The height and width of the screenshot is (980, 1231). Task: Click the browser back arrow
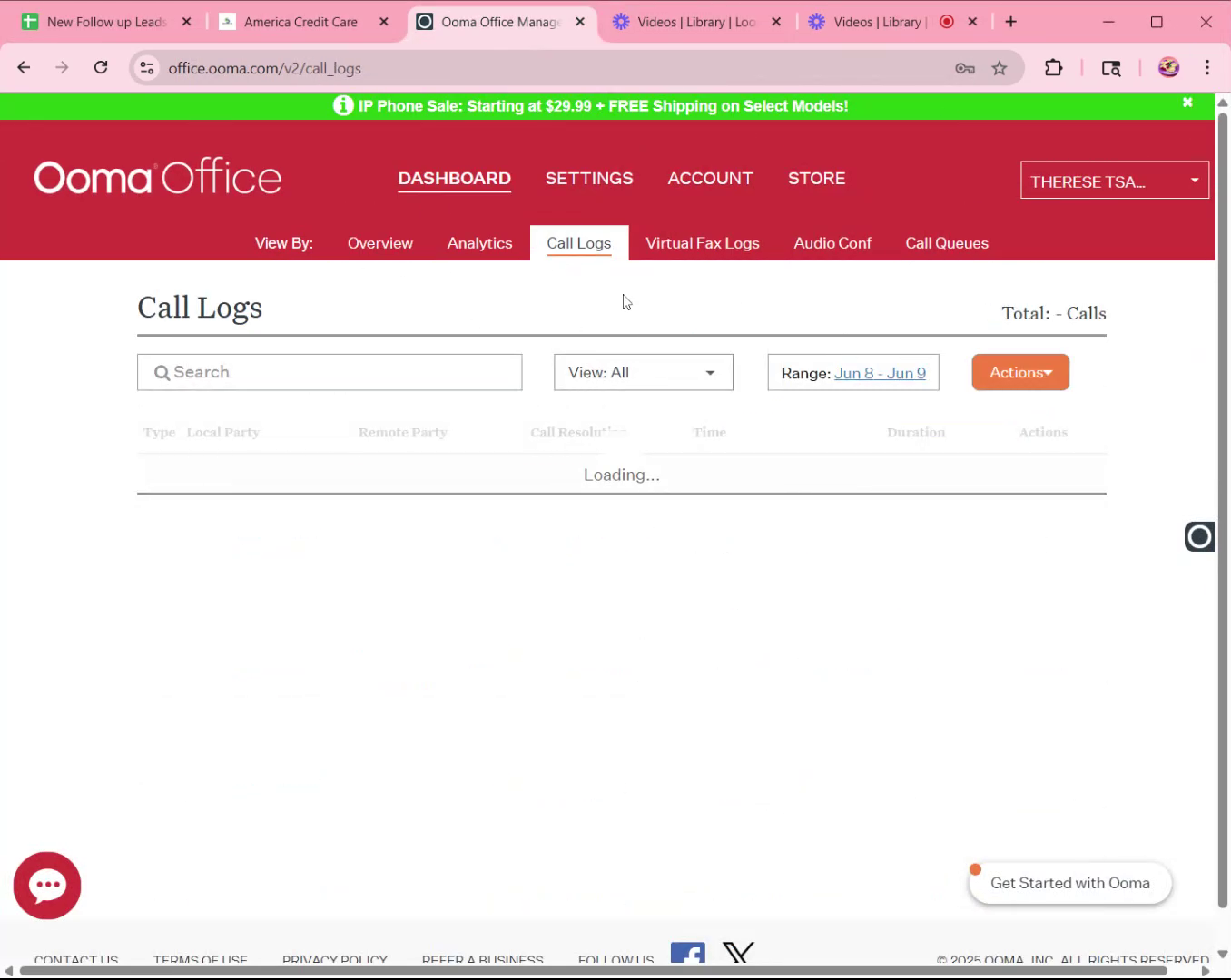(24, 68)
